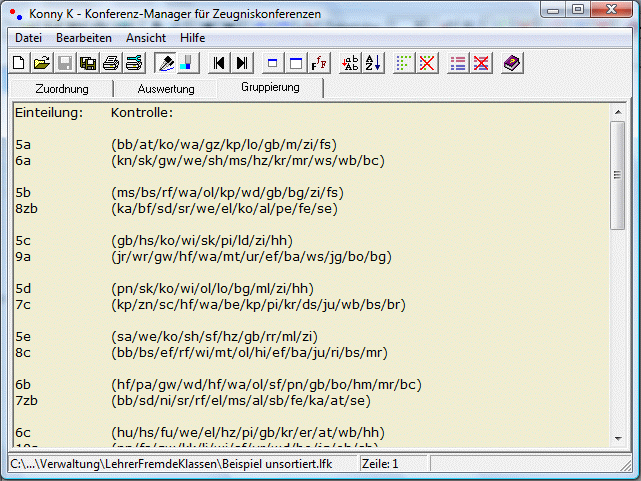Select the Gruppierung tab

tap(269, 87)
